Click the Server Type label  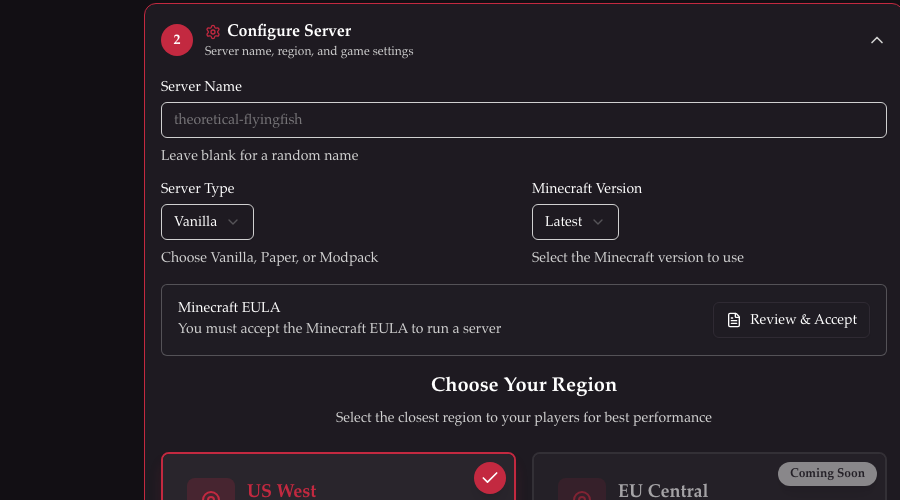pos(198,188)
